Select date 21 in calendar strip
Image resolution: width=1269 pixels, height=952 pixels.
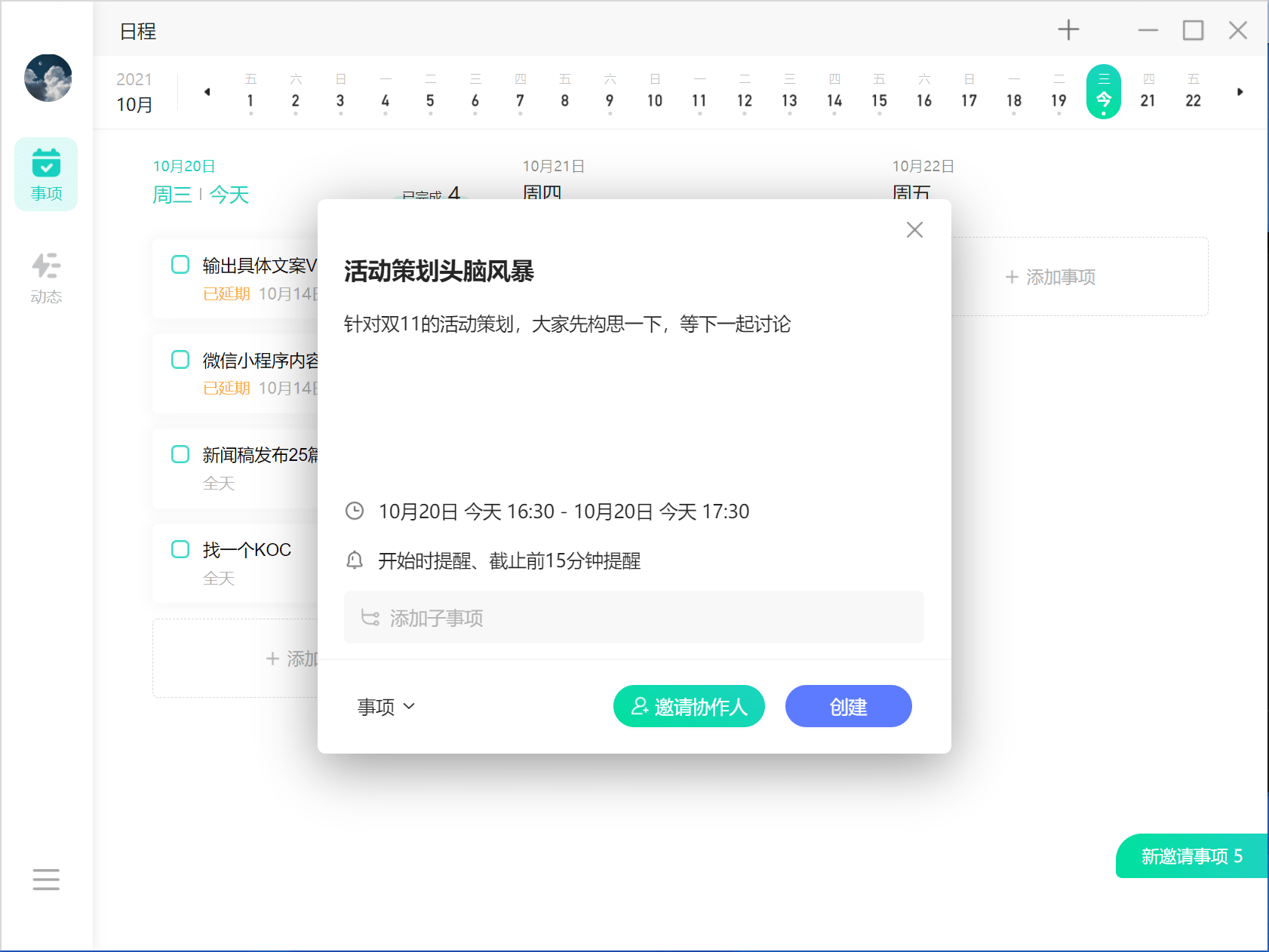tap(1148, 91)
